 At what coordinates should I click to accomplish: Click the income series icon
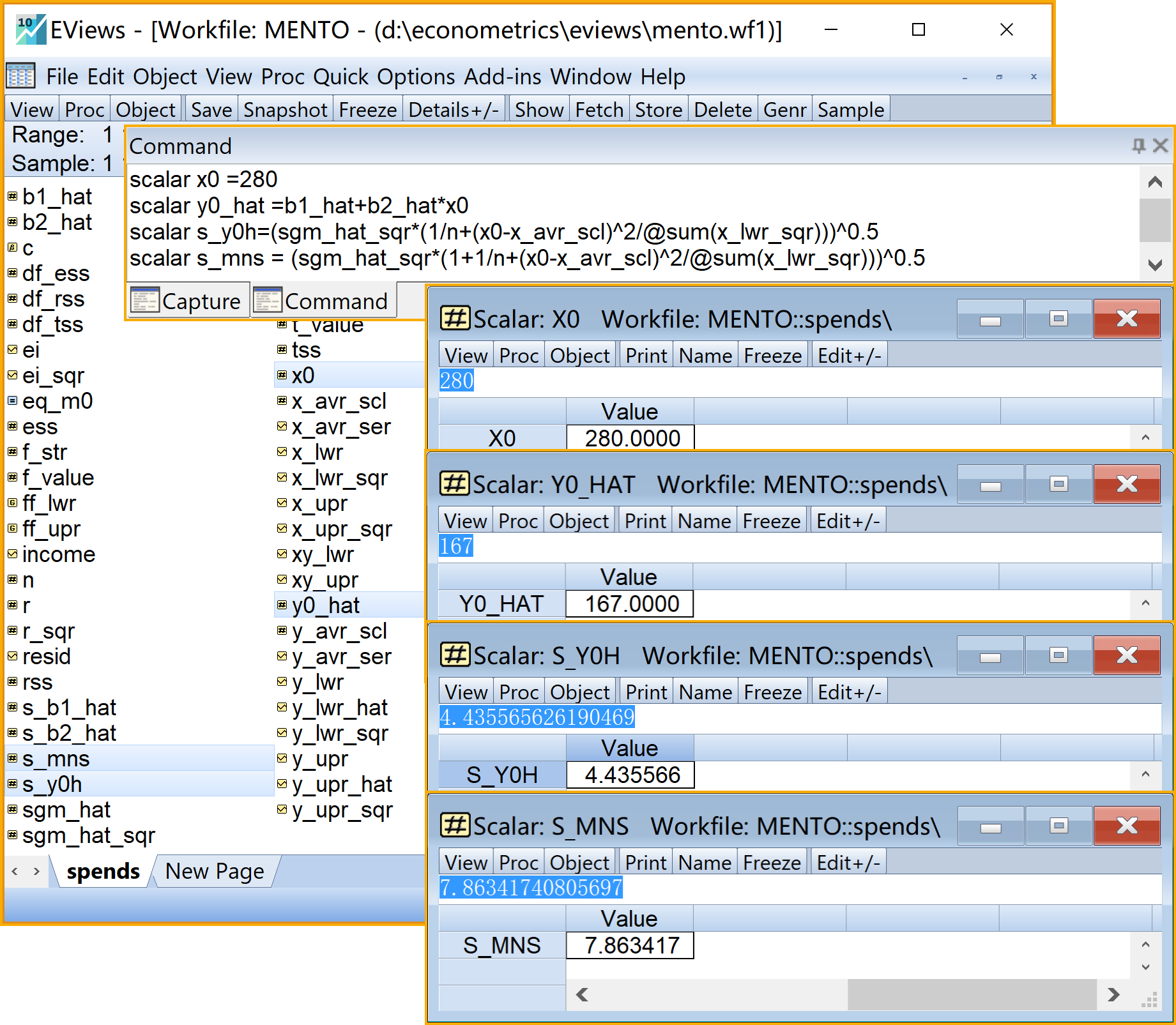pos(12,554)
